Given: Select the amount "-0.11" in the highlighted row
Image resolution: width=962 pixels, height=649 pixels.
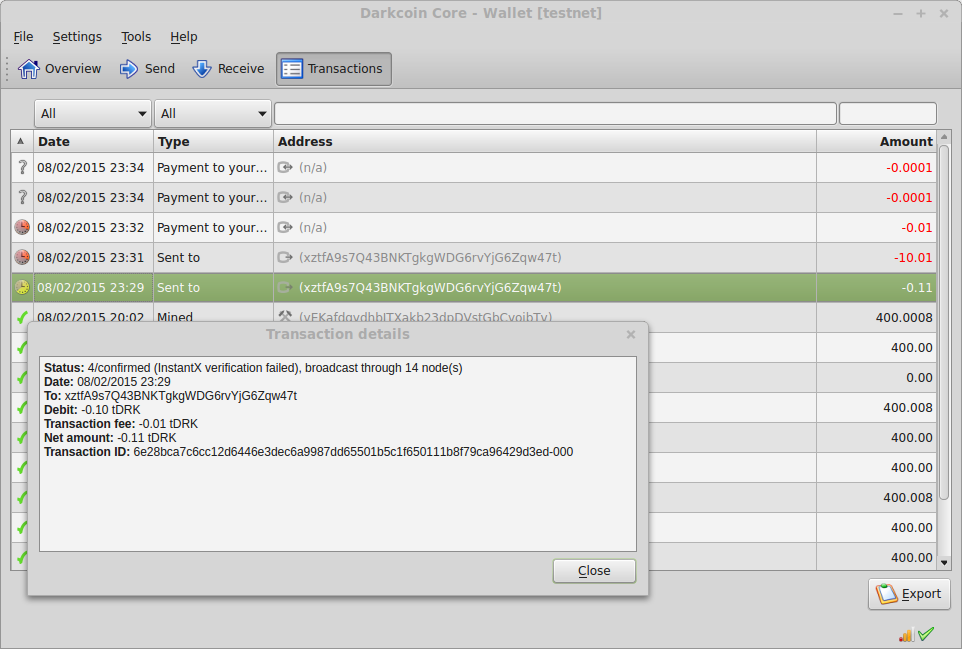Looking at the screenshot, I should pyautogui.click(x=917, y=288).
